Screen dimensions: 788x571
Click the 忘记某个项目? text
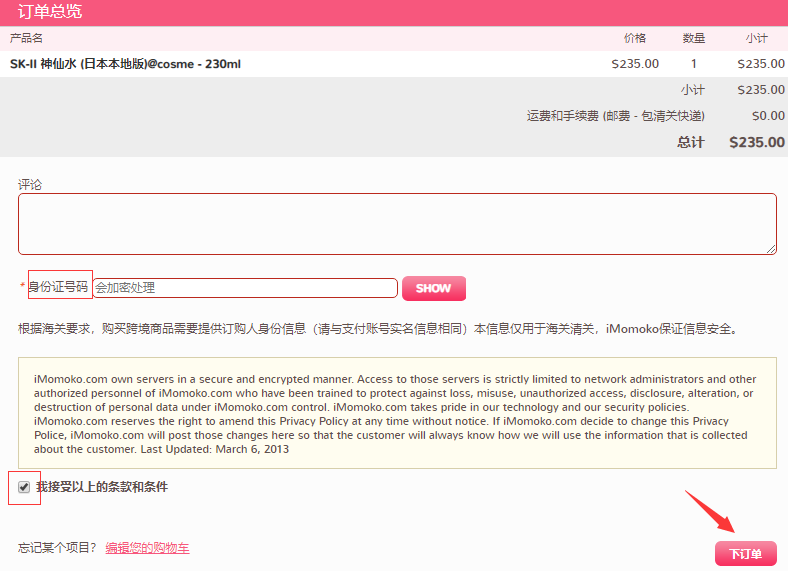point(57,547)
